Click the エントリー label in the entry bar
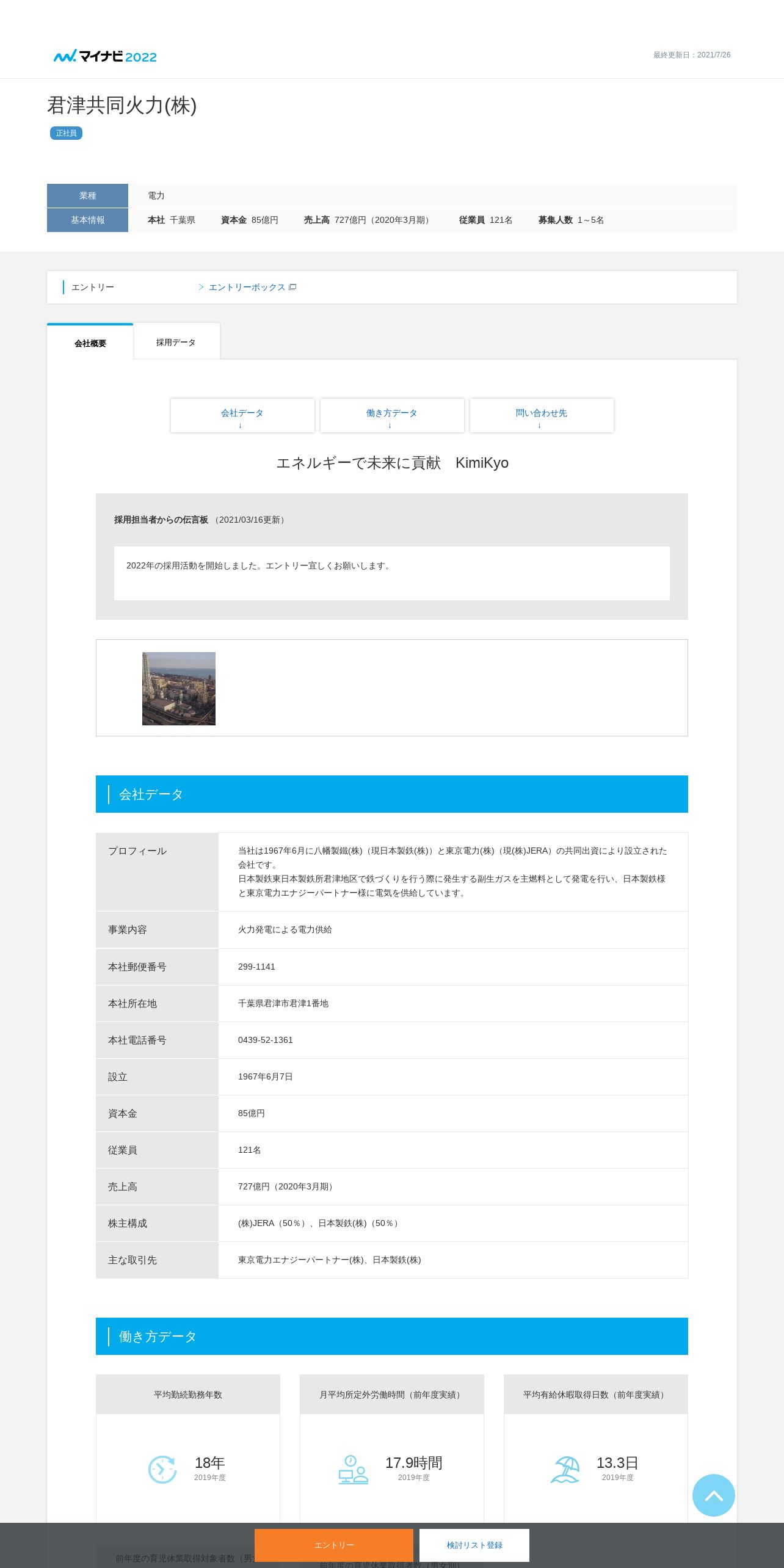This screenshot has width=784, height=1568. [93, 287]
